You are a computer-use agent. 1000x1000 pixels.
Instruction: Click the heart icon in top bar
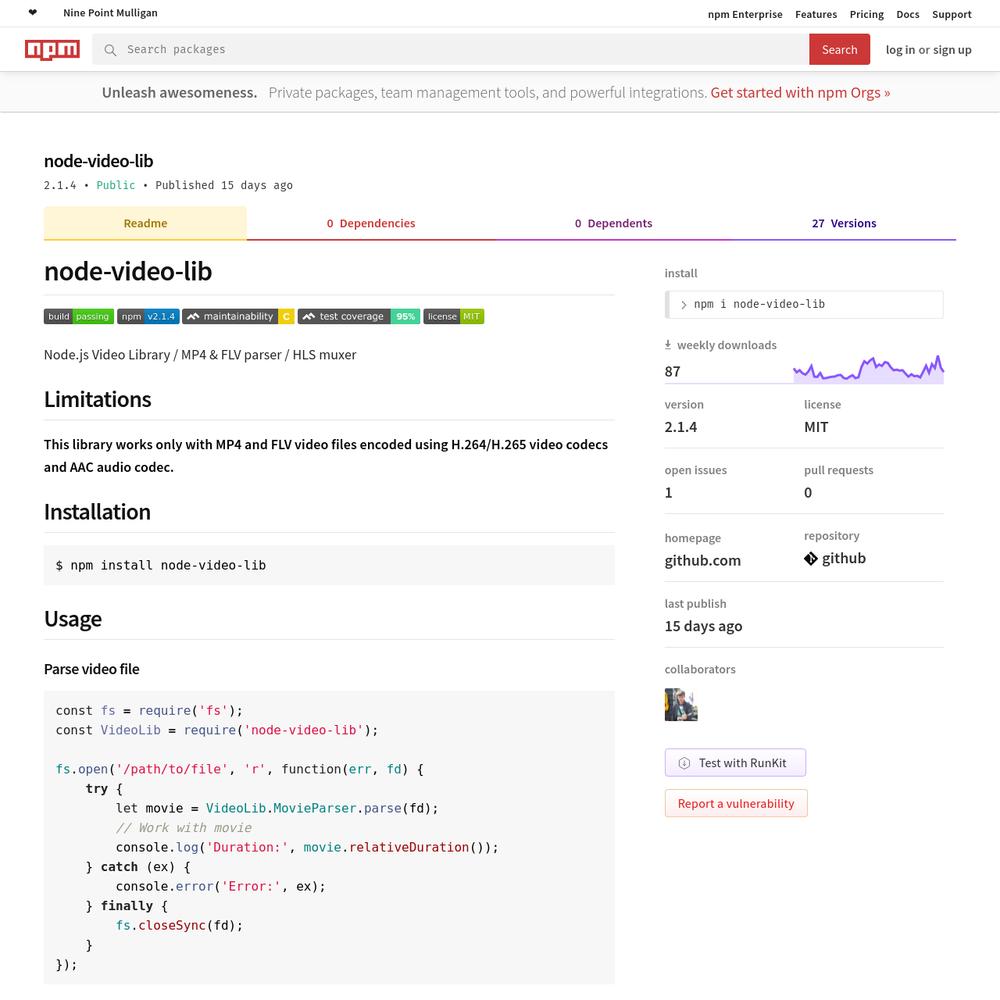point(33,12)
